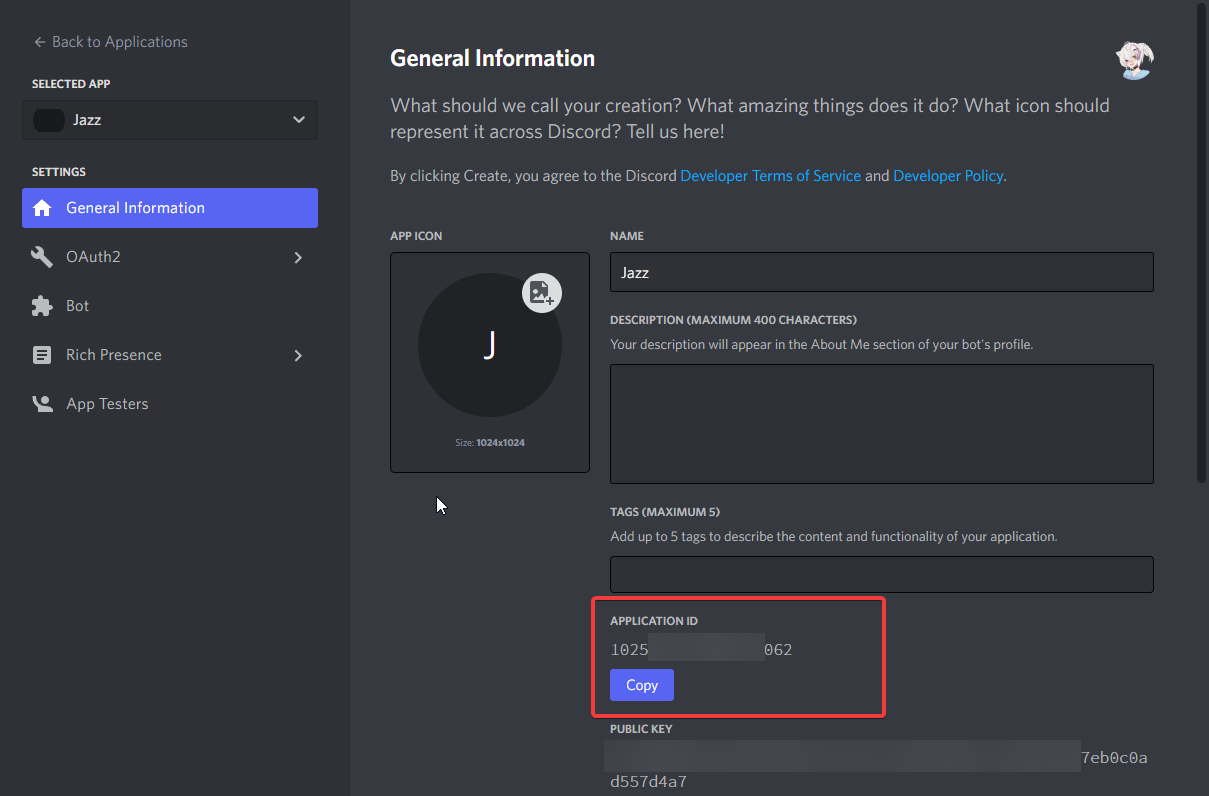This screenshot has height=796, width=1209.
Task: Click the circular J app icon thumbnail
Action: click(490, 345)
